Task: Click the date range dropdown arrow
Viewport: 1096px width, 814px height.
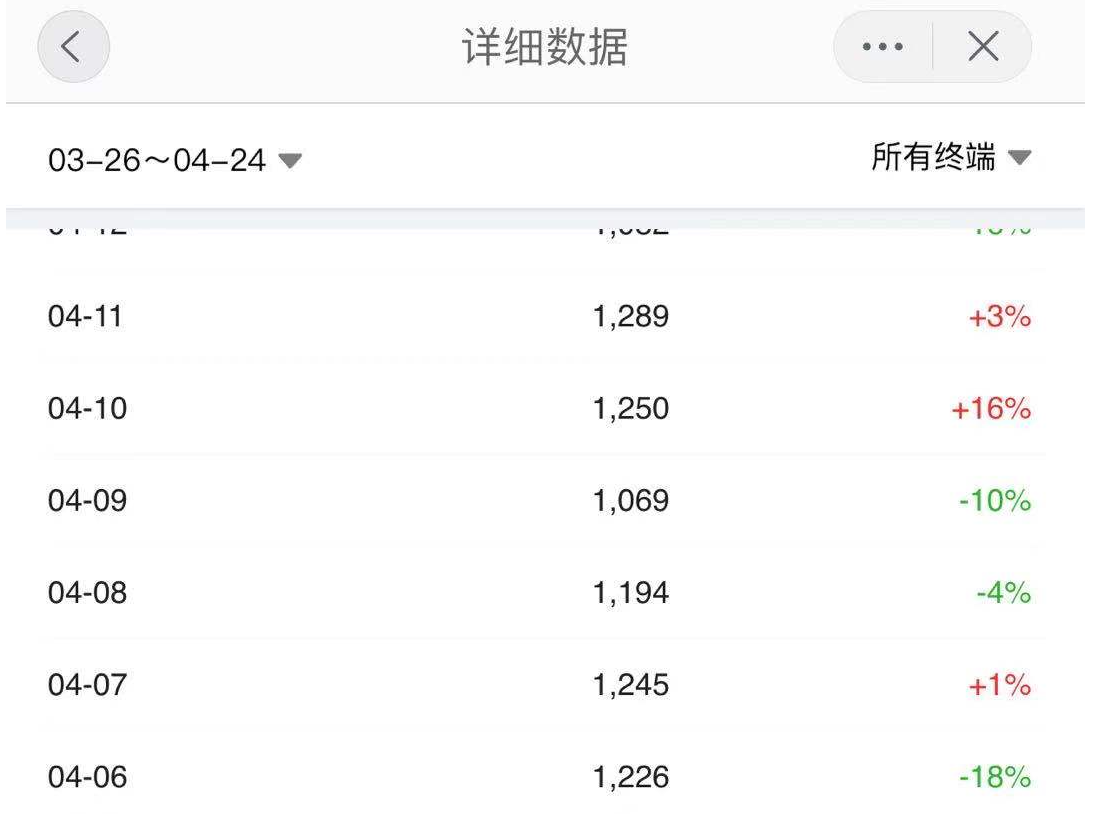Action: [290, 161]
